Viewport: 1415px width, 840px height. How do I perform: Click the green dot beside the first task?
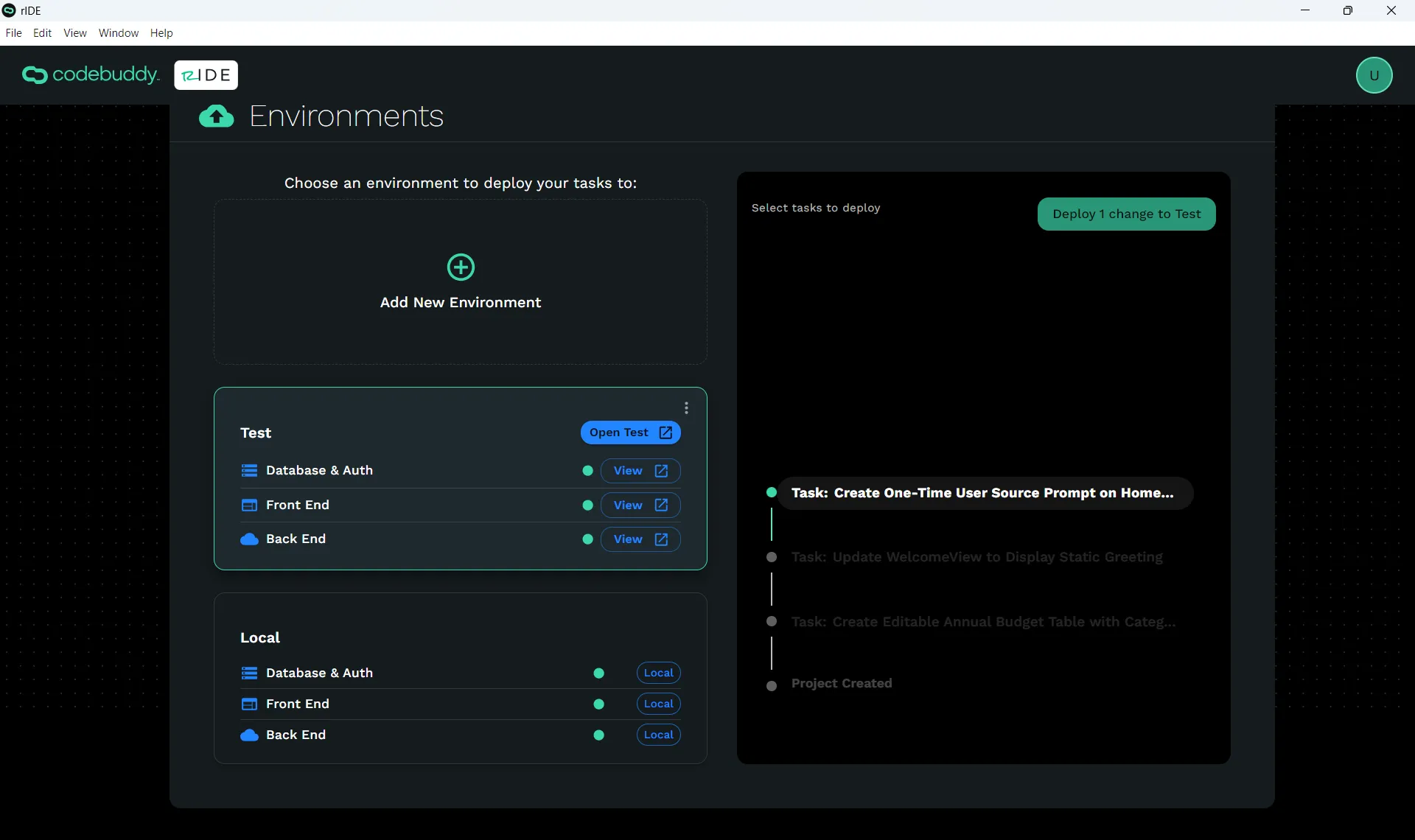tap(772, 492)
